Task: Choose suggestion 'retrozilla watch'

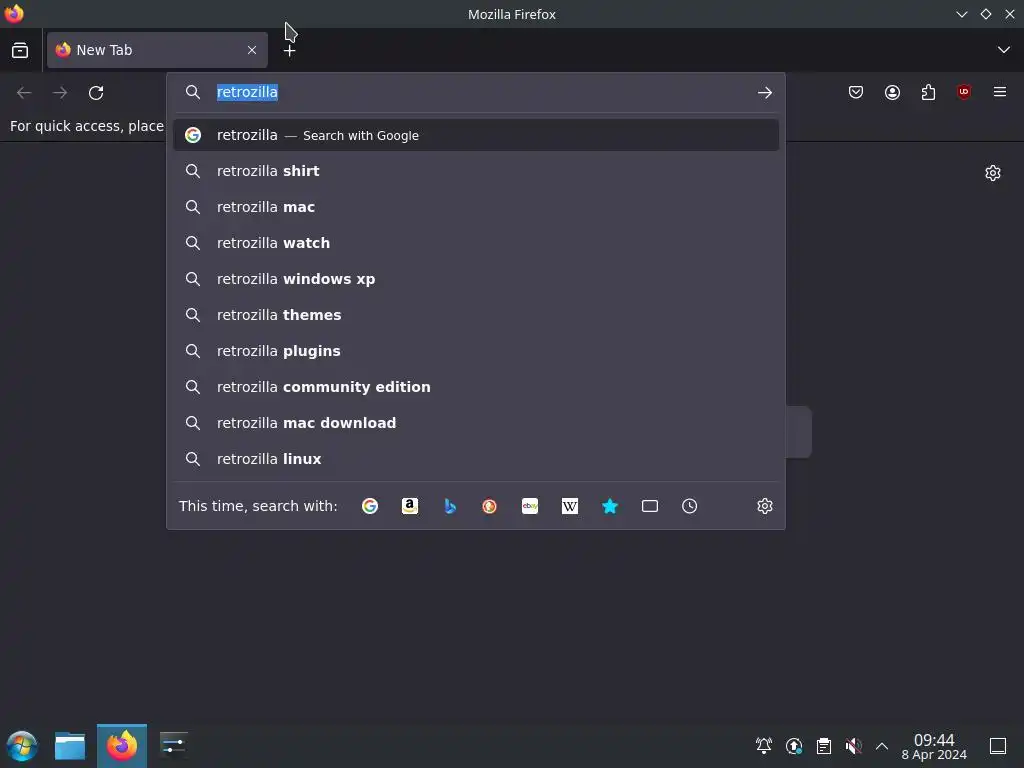Action: [x=475, y=243]
